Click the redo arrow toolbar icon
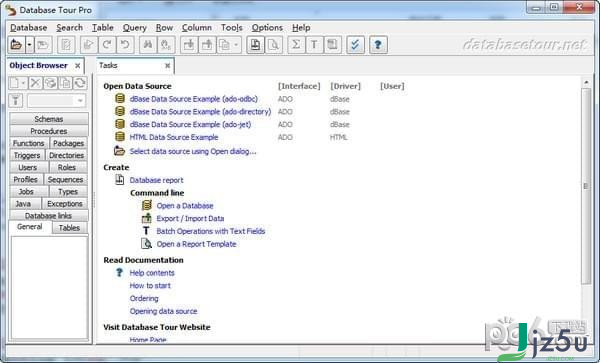Viewport: 600px width, 363px height. pos(107,45)
